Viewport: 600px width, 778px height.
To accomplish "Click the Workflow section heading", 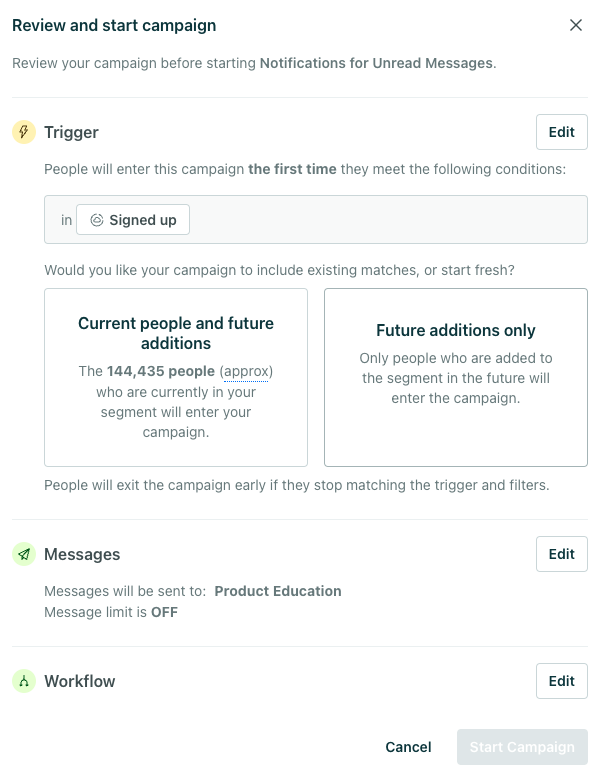I will coord(79,681).
